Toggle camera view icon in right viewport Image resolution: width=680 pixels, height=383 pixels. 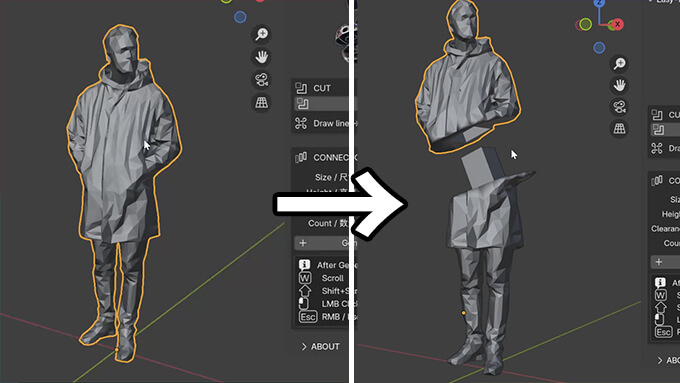[x=619, y=107]
